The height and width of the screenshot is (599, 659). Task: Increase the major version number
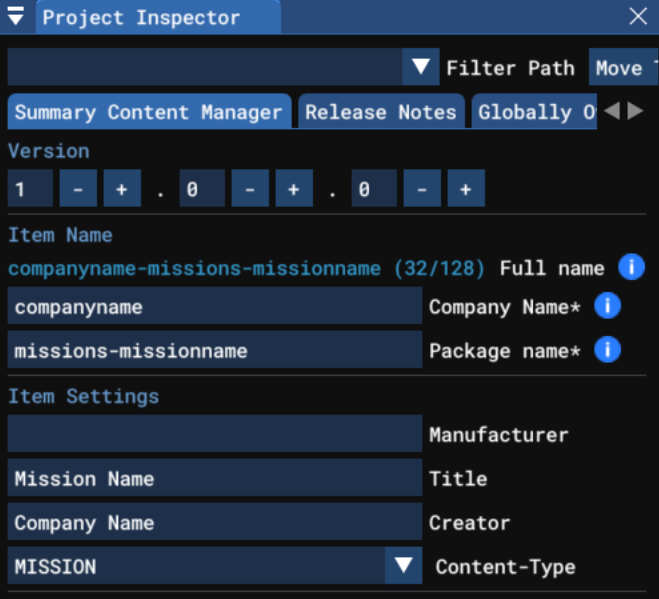tap(122, 189)
